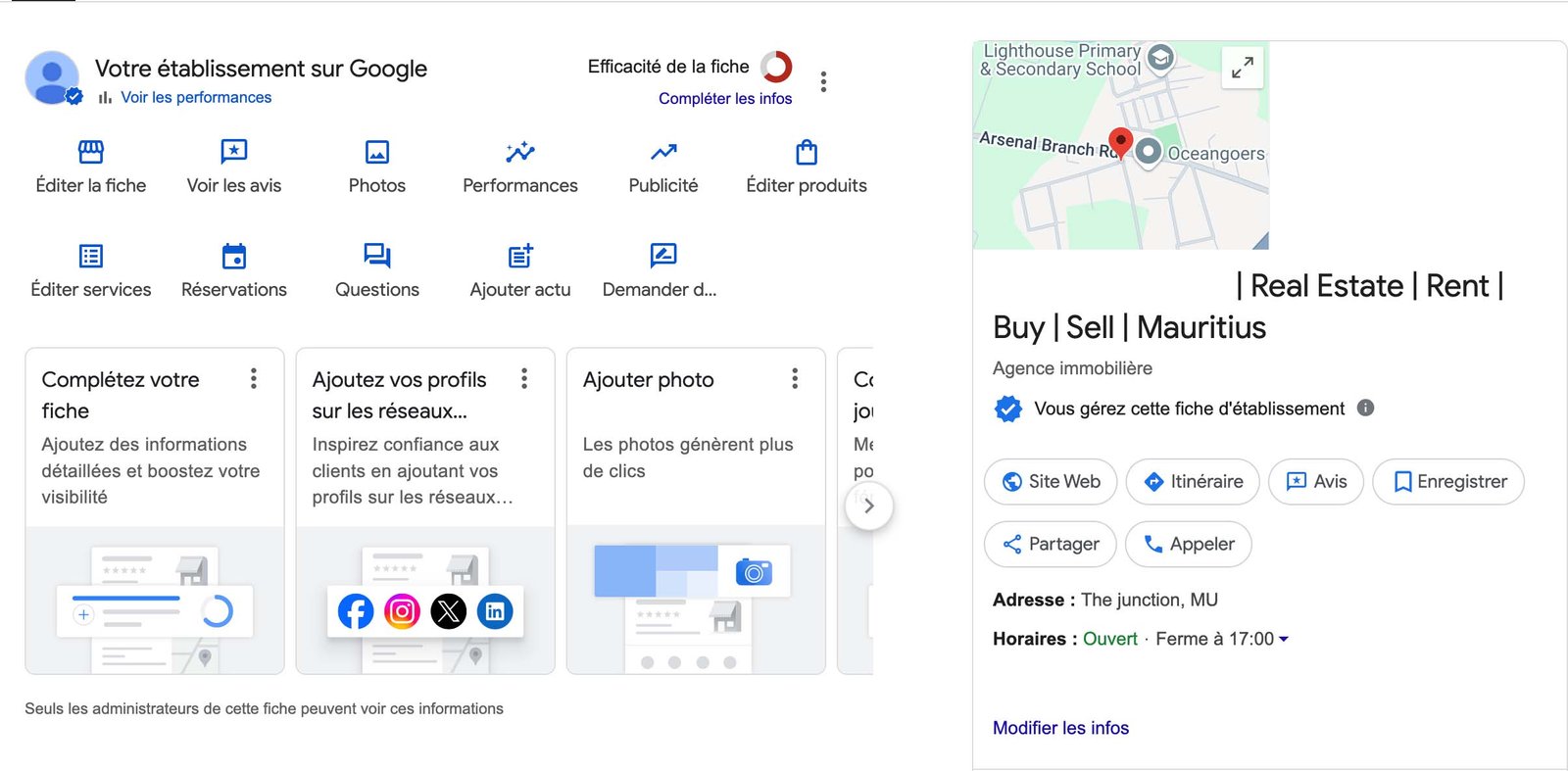Click the business profile avatar
Screen dimensions: 1568x771
[52, 77]
